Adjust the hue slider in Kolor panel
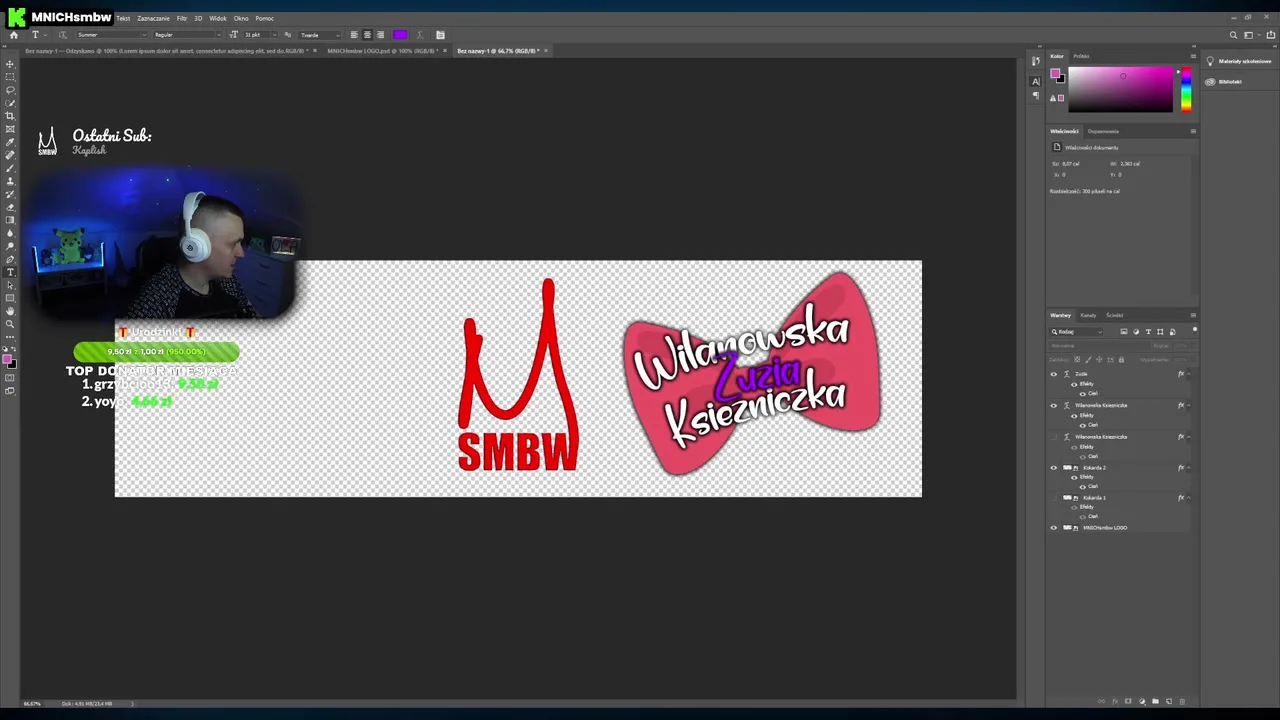The image size is (1280, 720). 1186,89
